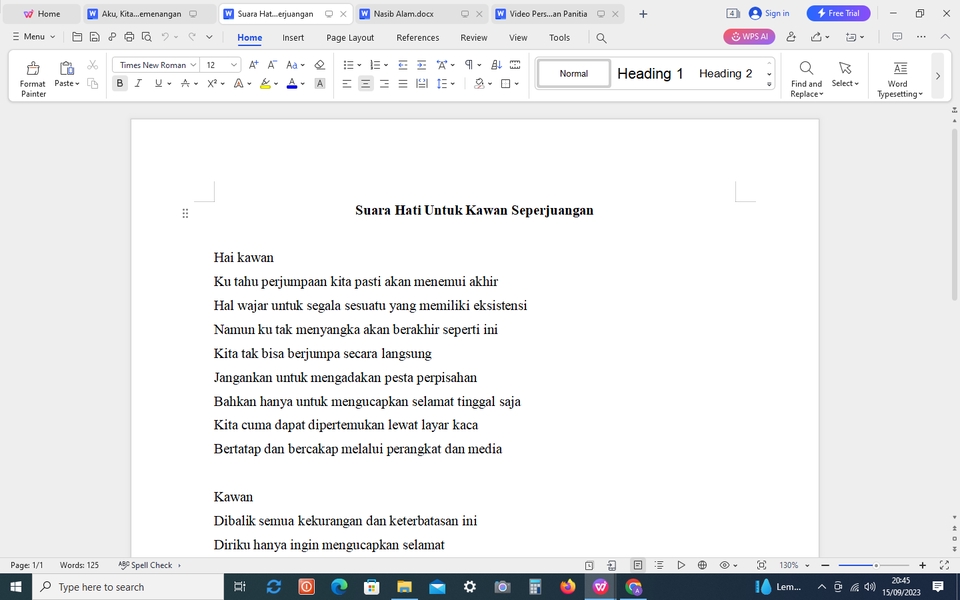Viewport: 960px width, 600px height.
Task: Open the borders dropdown
Action: [517, 84]
